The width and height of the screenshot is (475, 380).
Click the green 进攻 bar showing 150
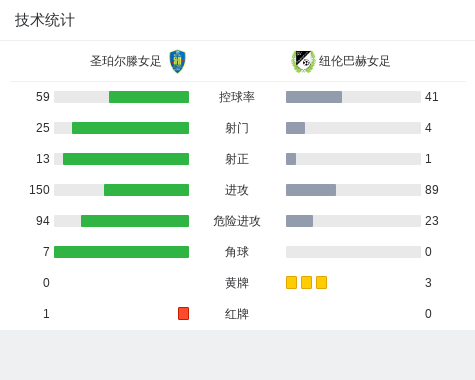tap(146, 190)
